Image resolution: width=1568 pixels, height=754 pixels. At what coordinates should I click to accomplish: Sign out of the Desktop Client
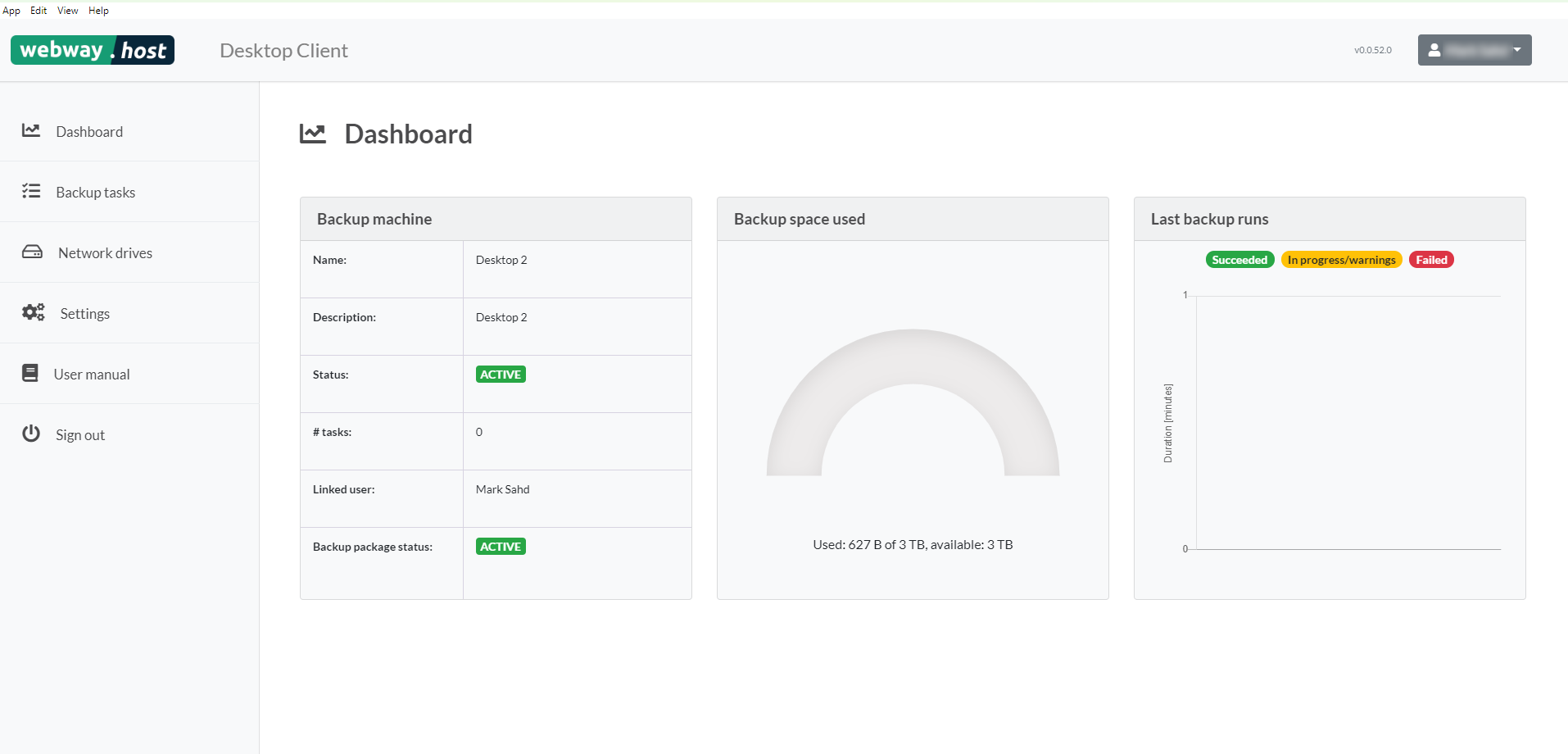pyautogui.click(x=79, y=434)
